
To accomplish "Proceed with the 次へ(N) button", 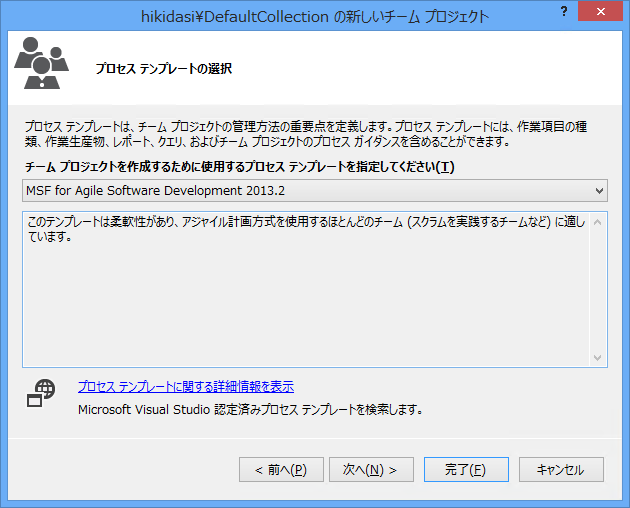I will pyautogui.click(x=371, y=469).
